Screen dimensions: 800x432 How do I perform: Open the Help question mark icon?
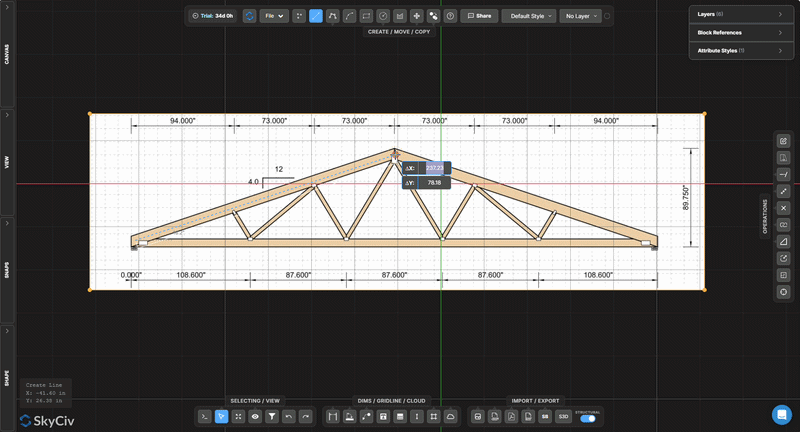450,16
